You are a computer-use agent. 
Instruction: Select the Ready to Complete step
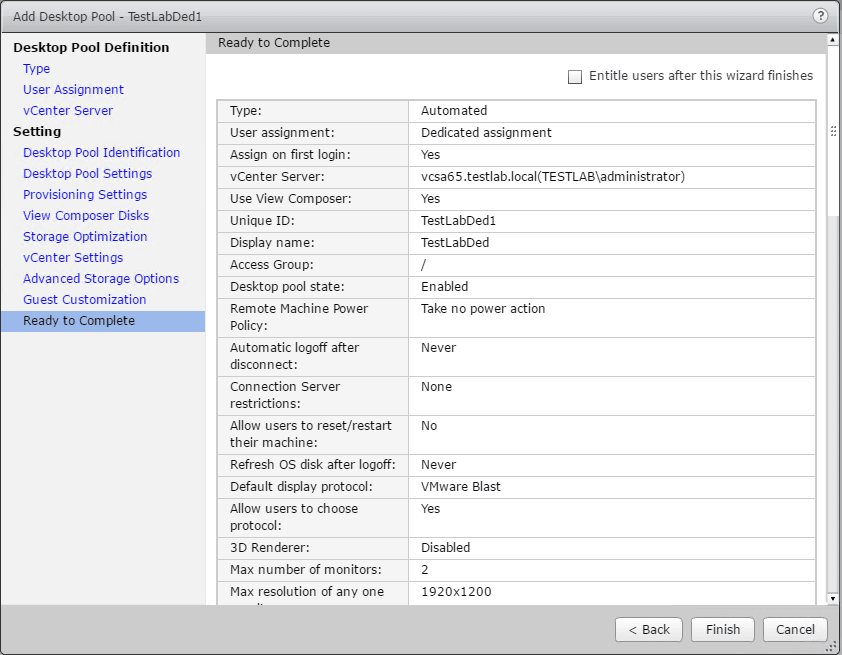pos(79,321)
